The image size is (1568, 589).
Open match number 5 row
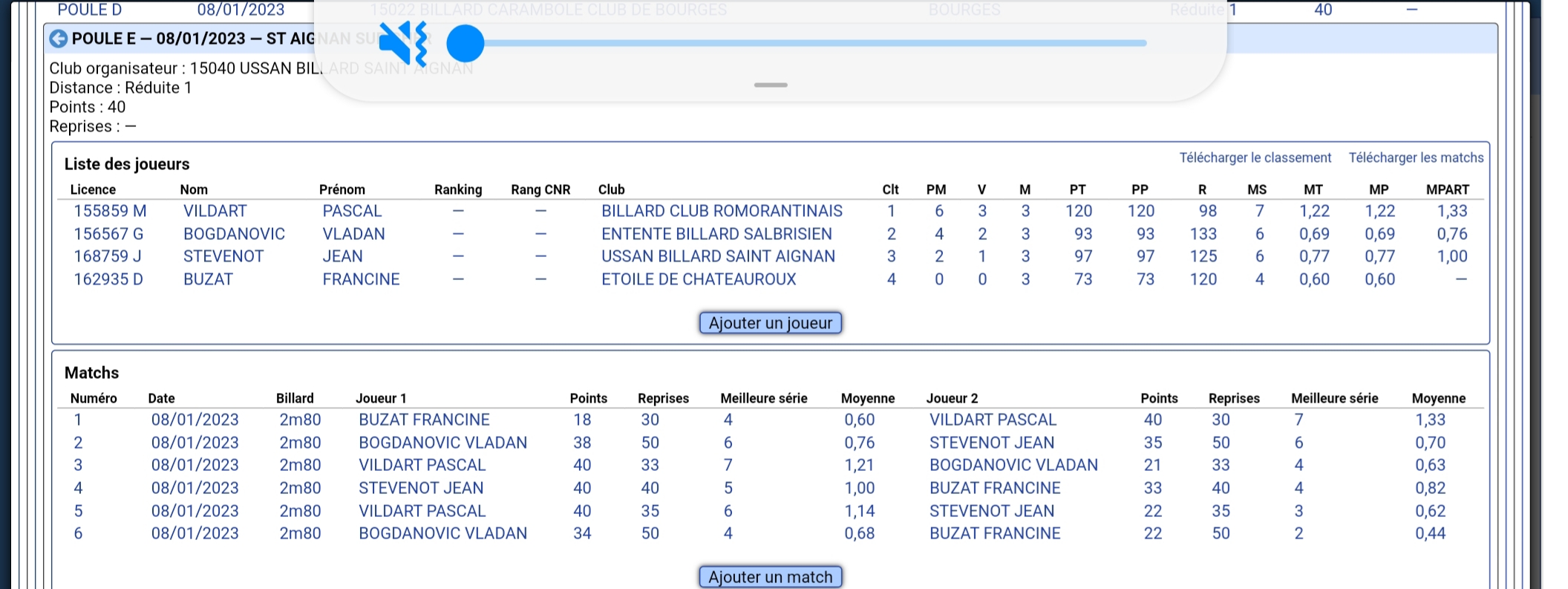click(771, 511)
